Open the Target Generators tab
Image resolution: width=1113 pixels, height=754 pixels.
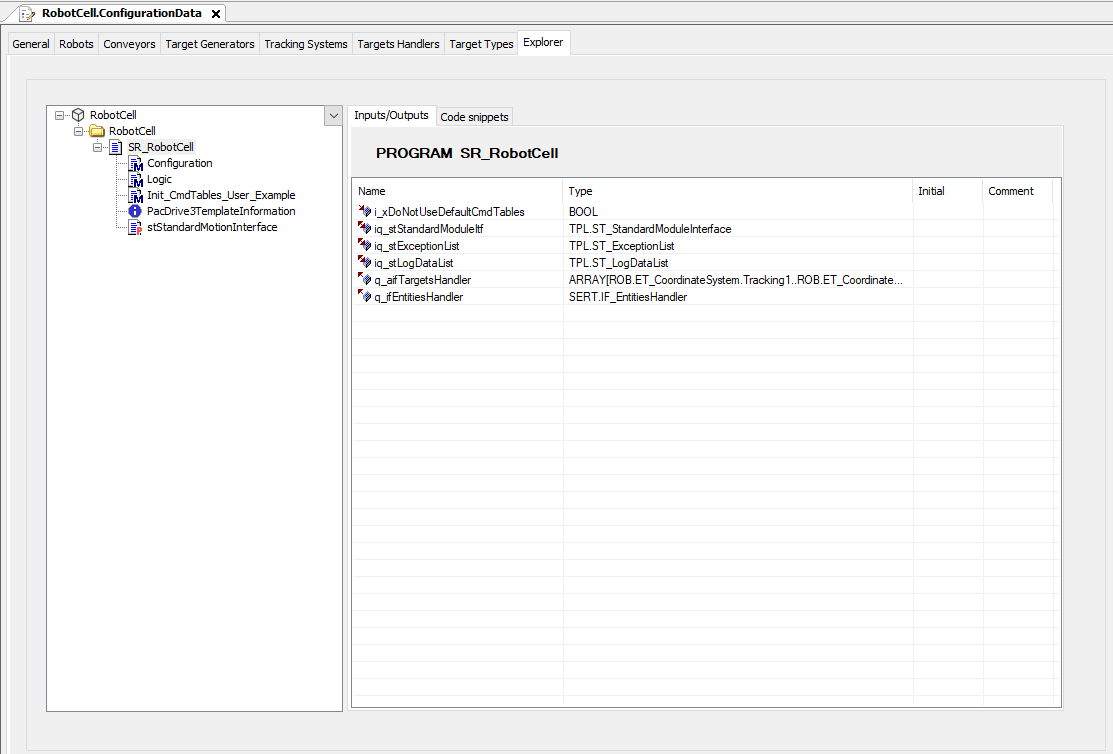point(210,44)
